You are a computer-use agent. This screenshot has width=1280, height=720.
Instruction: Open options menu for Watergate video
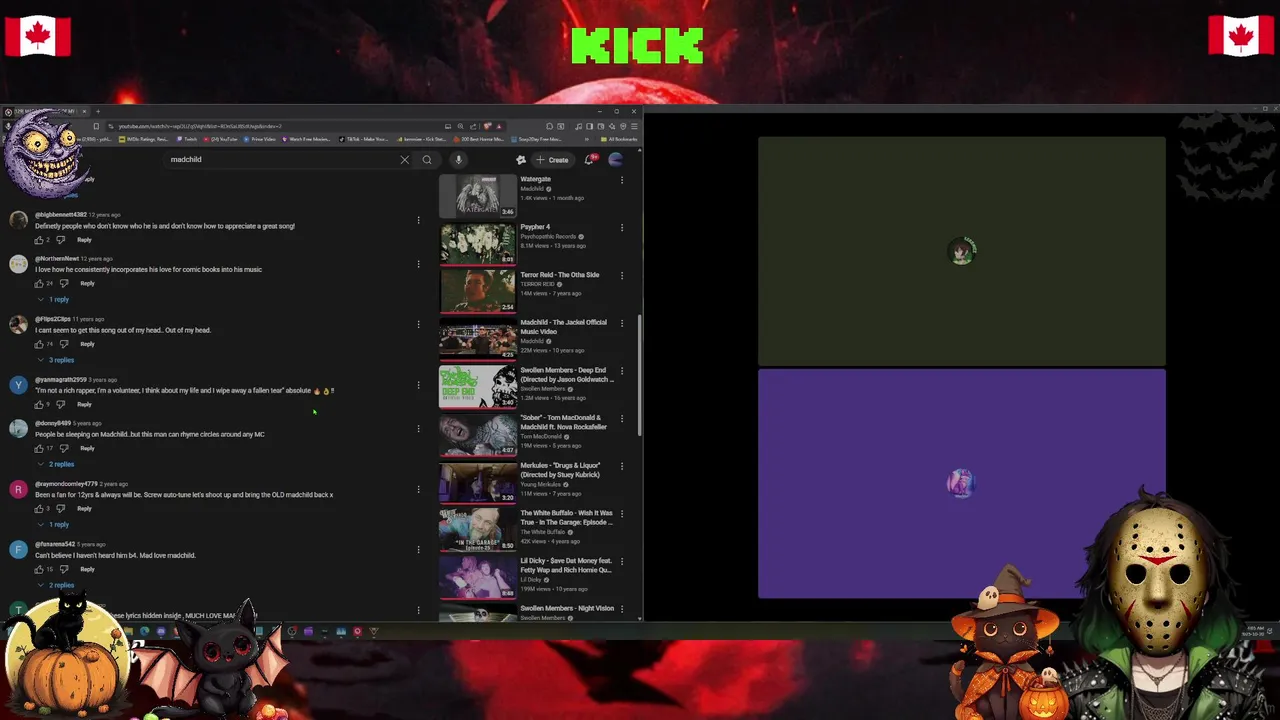[x=622, y=180]
